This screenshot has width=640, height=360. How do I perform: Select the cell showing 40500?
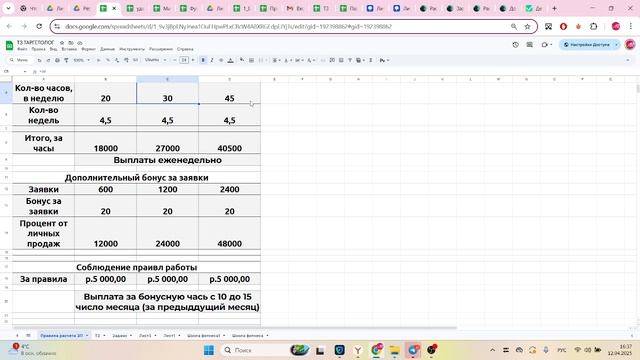click(x=229, y=143)
